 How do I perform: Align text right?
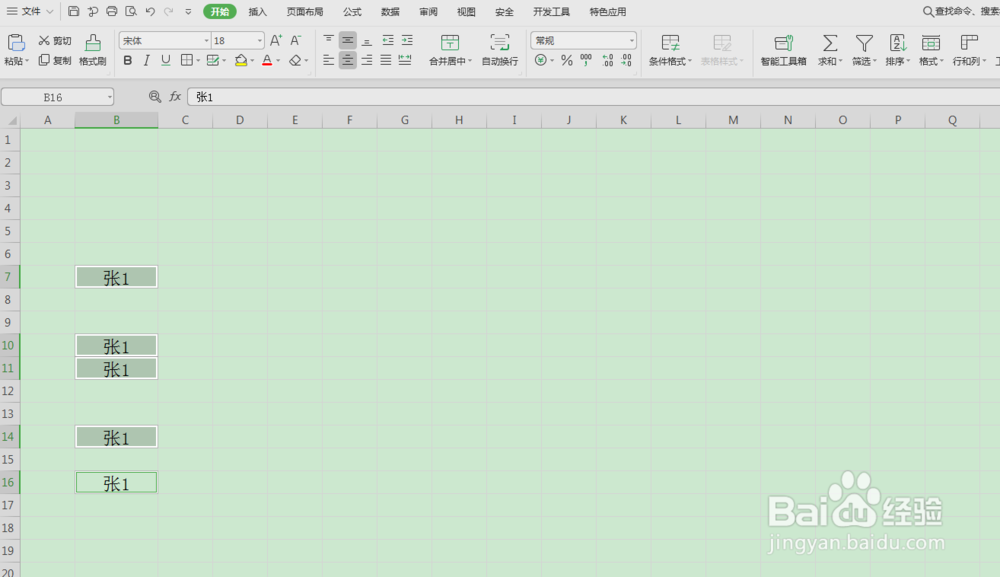click(x=367, y=61)
